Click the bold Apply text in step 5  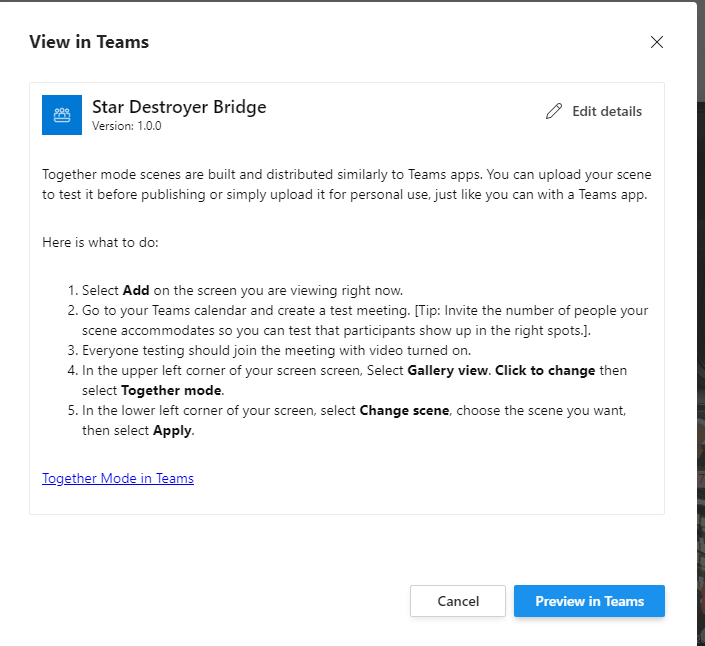pos(174,430)
